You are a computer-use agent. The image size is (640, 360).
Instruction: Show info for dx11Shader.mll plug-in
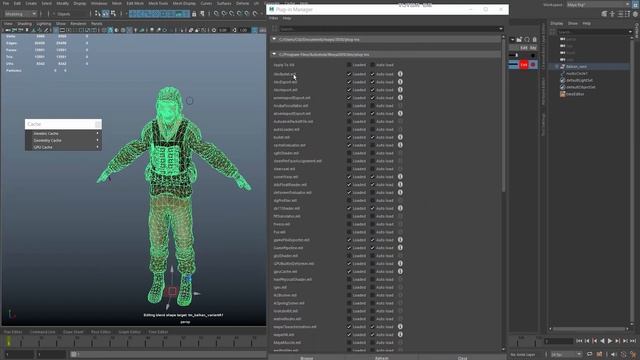coord(400,208)
